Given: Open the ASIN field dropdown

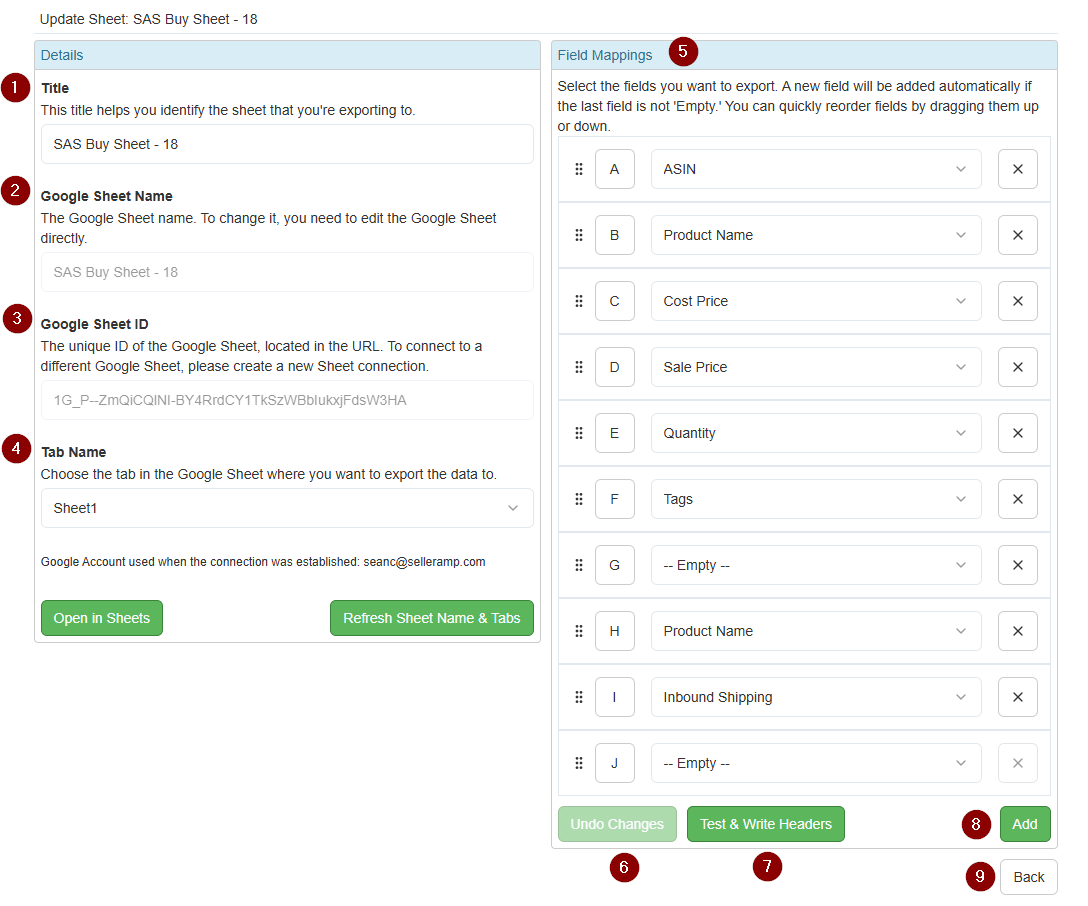Looking at the screenshot, I should [x=816, y=169].
